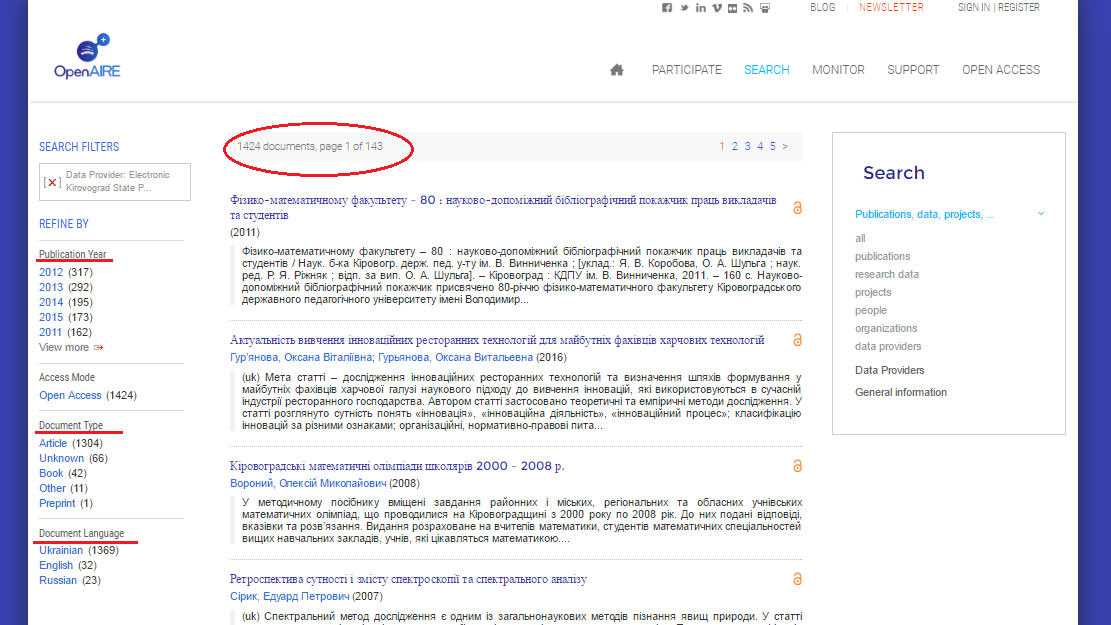
Task: Switch to the MONITOR section
Action: pos(838,69)
